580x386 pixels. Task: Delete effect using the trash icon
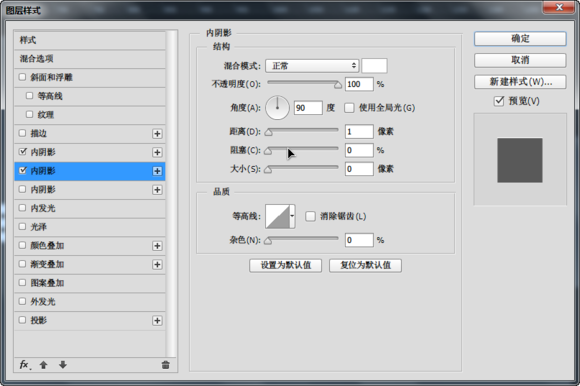coord(165,365)
